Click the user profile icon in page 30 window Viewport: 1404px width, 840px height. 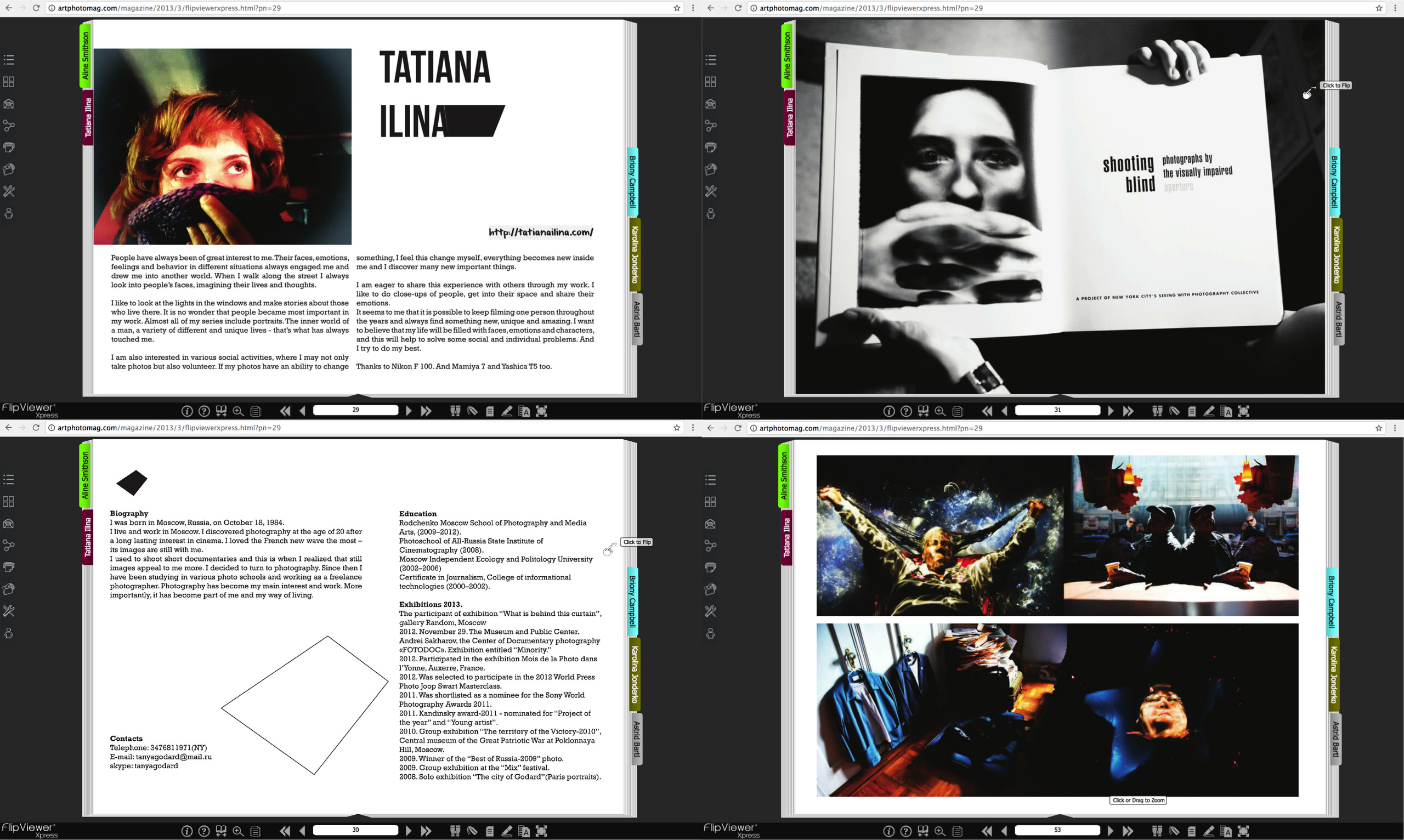[8, 633]
